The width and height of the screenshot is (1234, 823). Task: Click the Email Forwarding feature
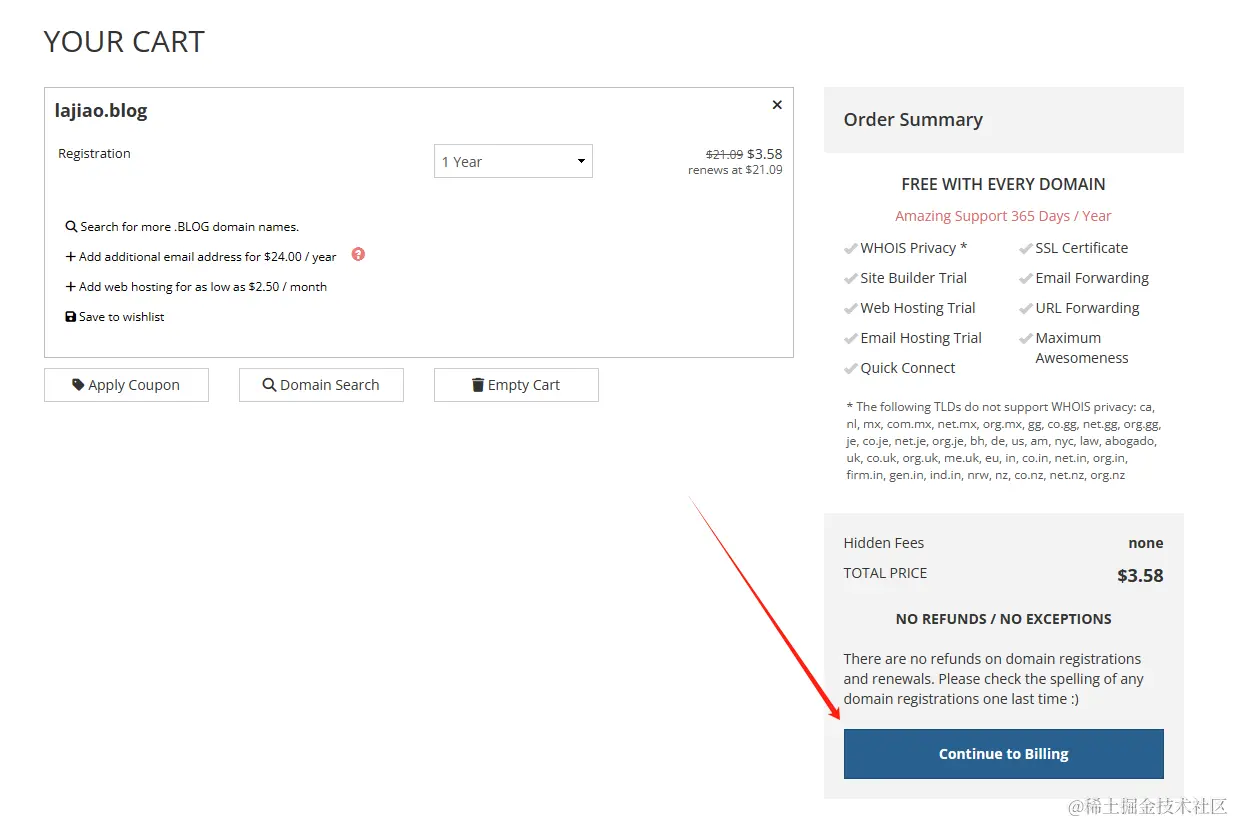(1092, 278)
